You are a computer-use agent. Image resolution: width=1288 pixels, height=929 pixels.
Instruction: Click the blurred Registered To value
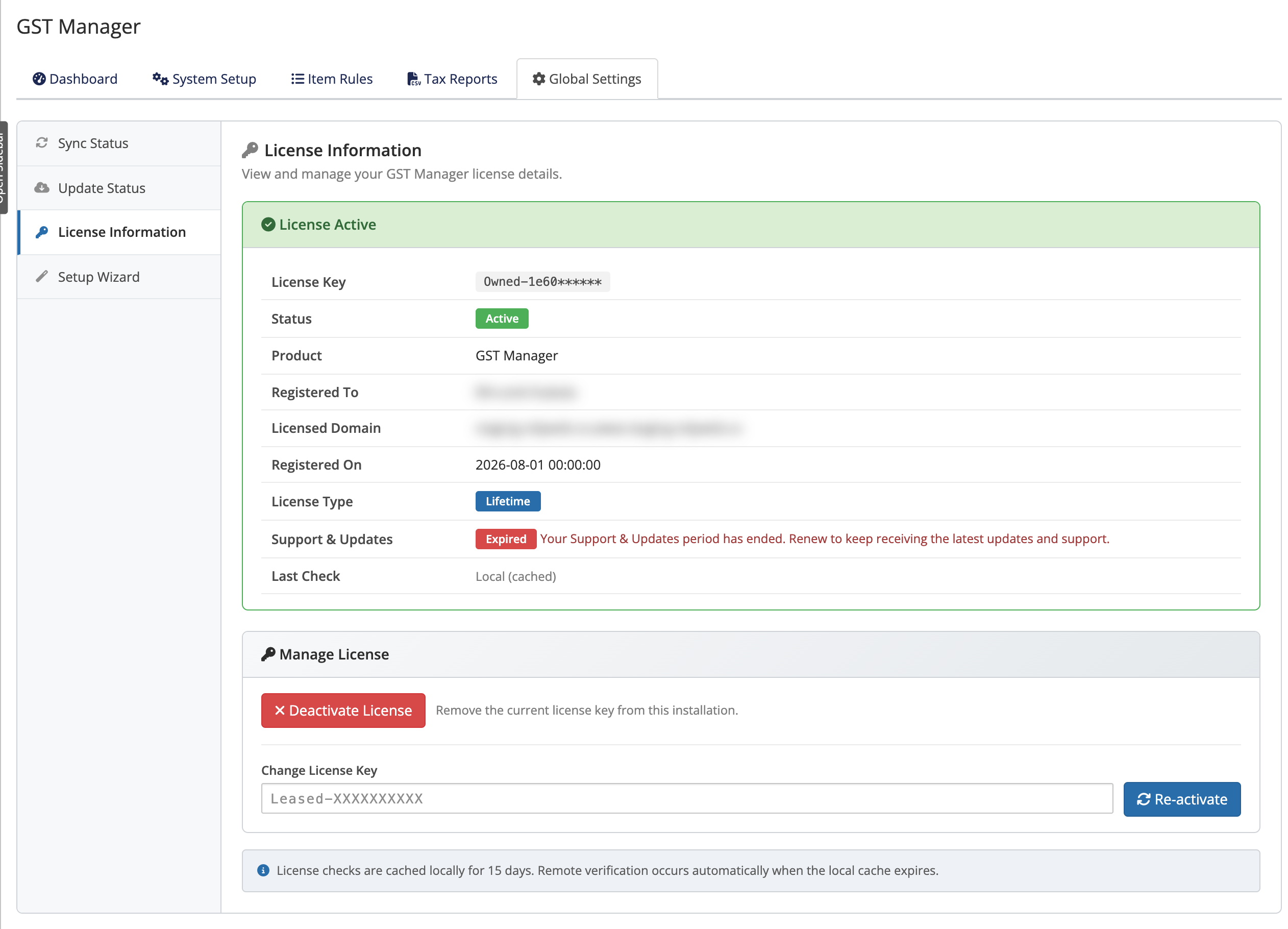(x=525, y=392)
